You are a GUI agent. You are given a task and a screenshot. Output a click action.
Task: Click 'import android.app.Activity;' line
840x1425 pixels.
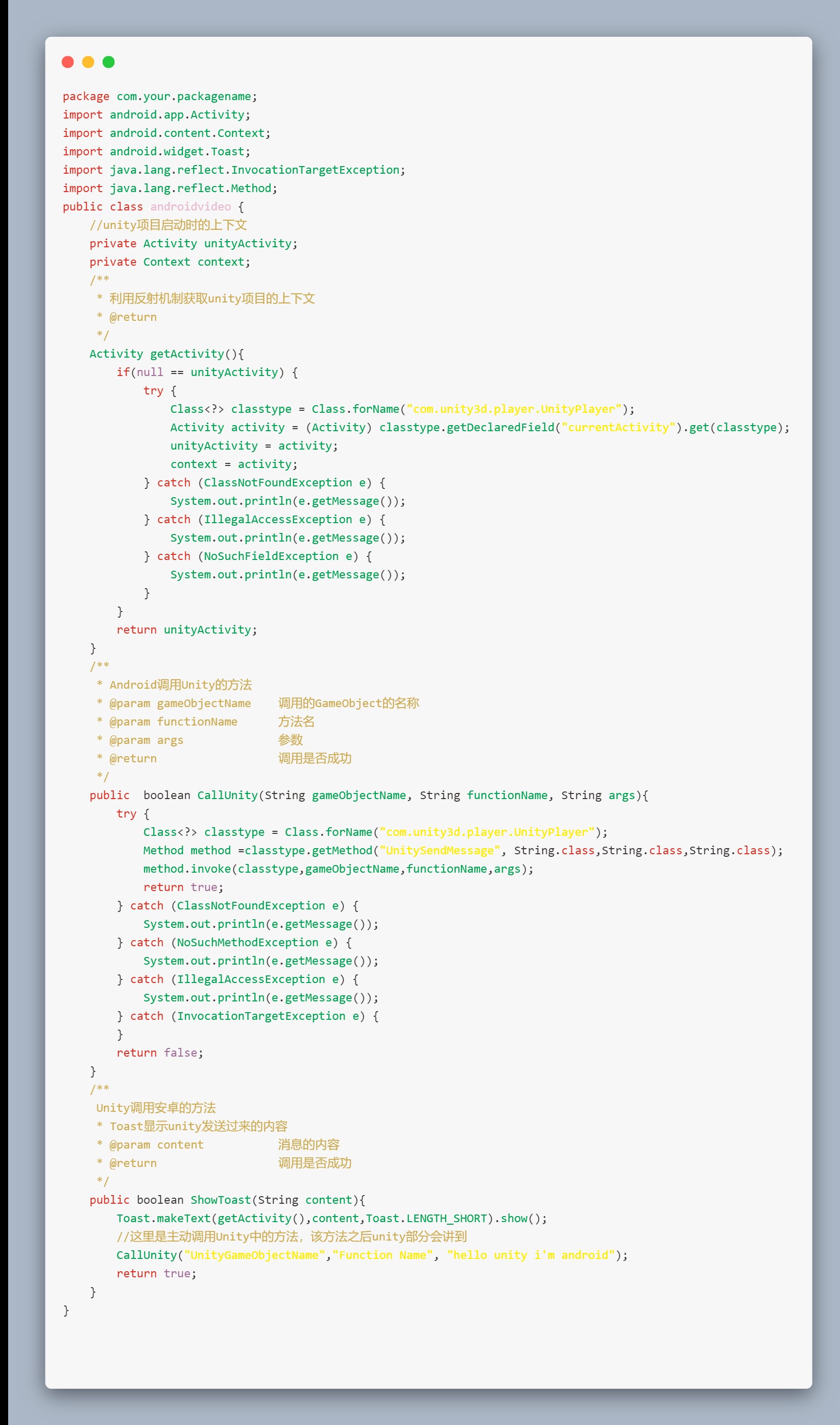click(x=156, y=114)
